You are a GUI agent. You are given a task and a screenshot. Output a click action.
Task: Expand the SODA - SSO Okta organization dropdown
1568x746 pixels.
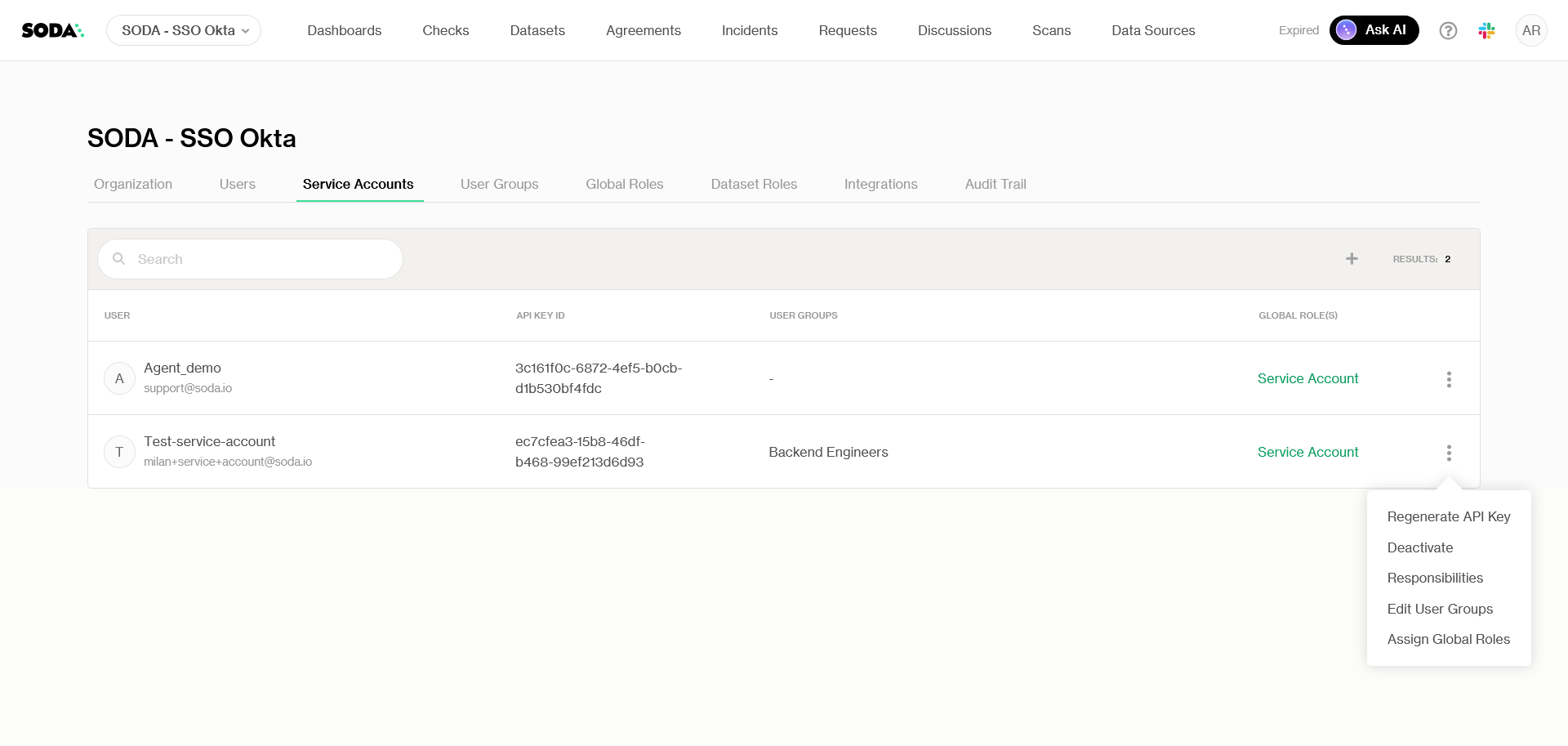pyautogui.click(x=184, y=30)
